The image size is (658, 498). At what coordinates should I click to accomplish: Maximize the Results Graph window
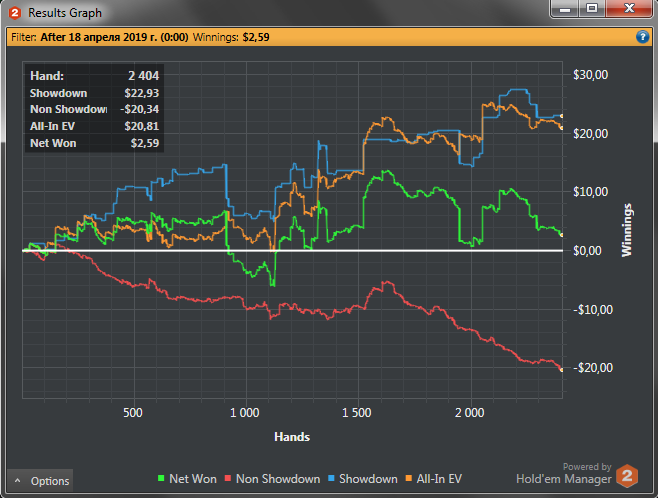point(592,8)
